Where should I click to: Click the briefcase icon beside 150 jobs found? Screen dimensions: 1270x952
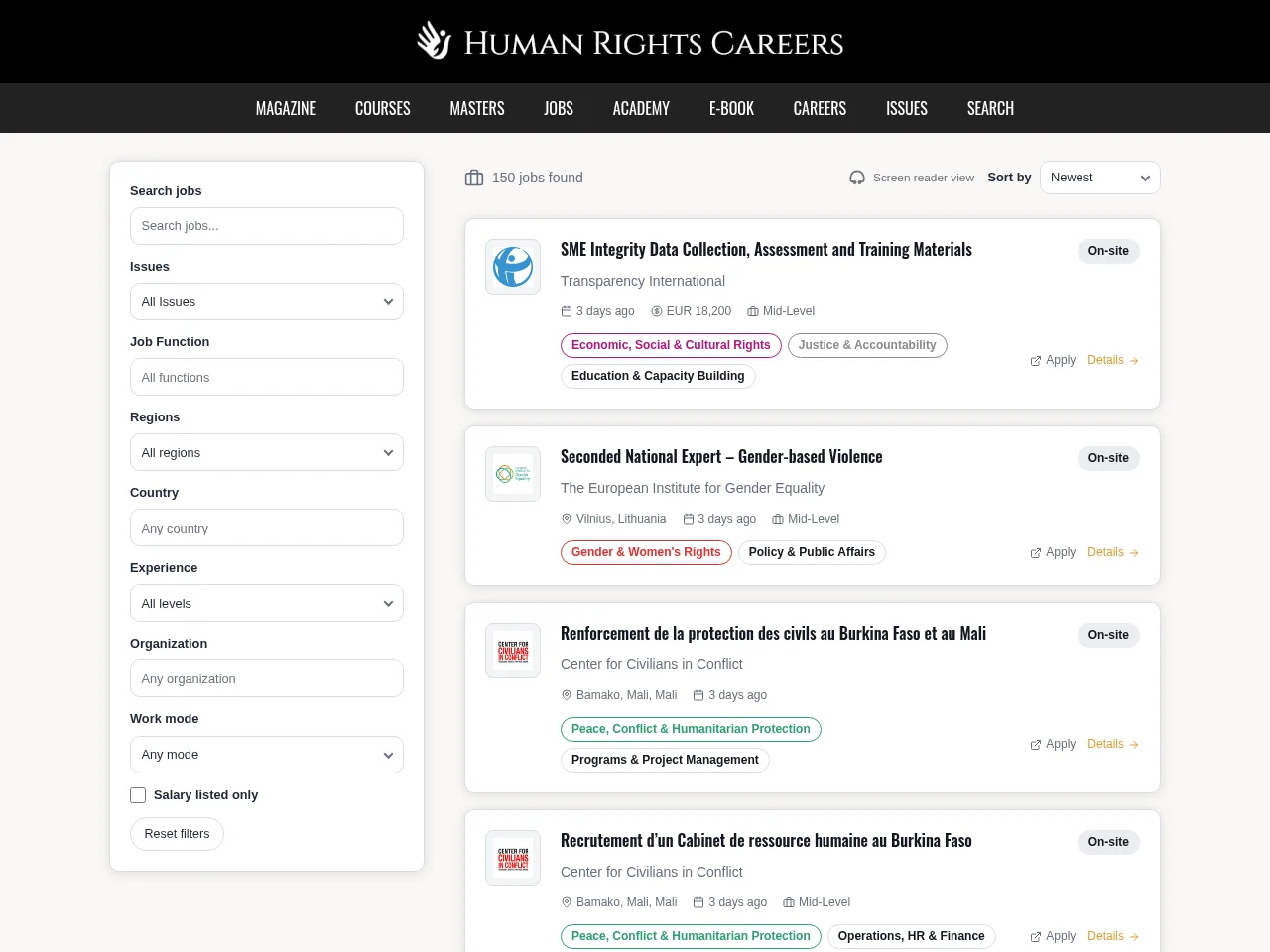click(x=474, y=178)
